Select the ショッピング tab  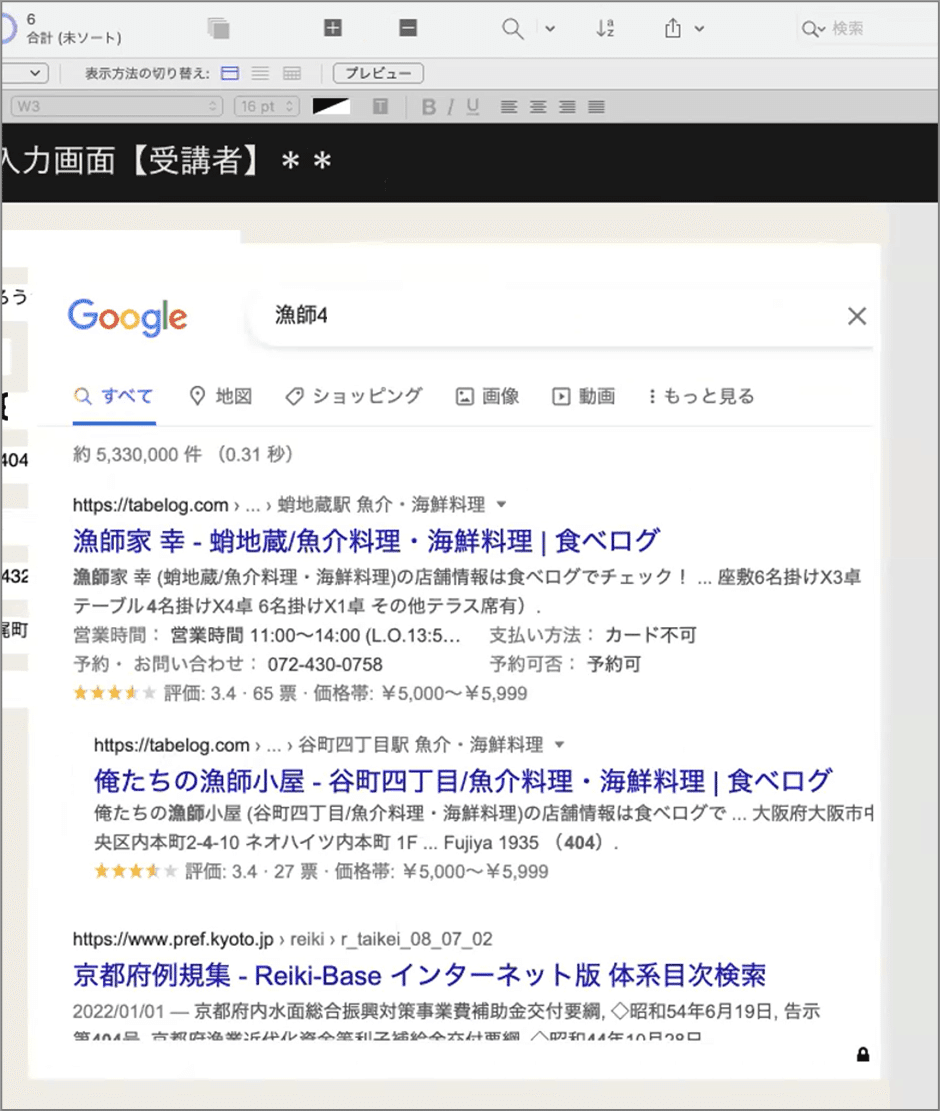354,396
